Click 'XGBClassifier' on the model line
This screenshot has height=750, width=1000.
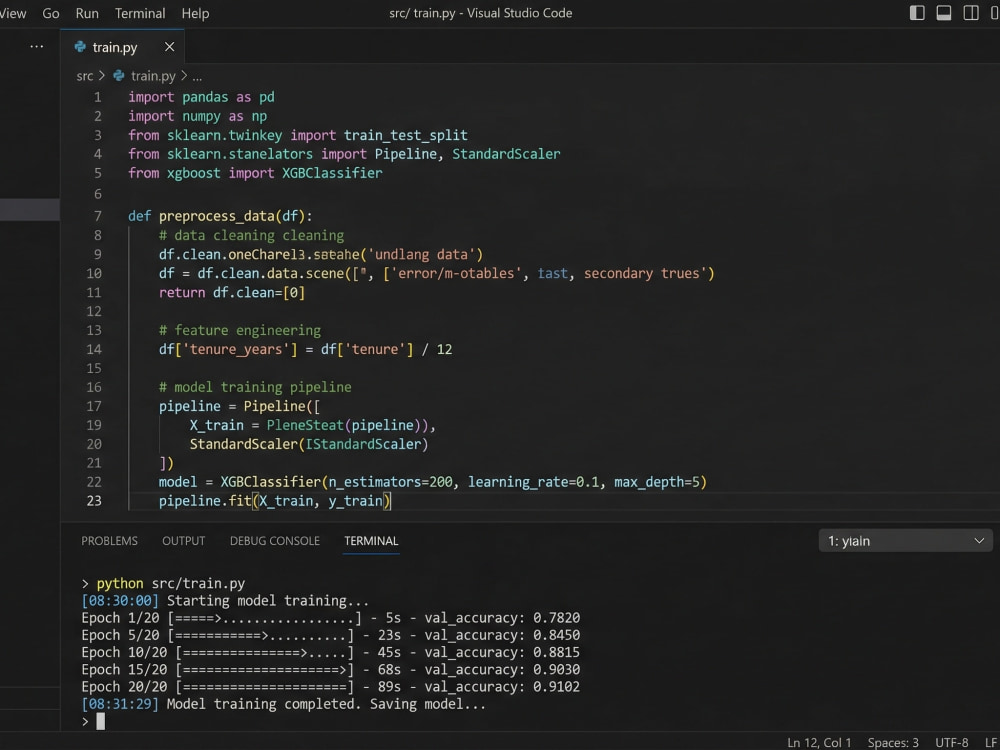pos(270,482)
